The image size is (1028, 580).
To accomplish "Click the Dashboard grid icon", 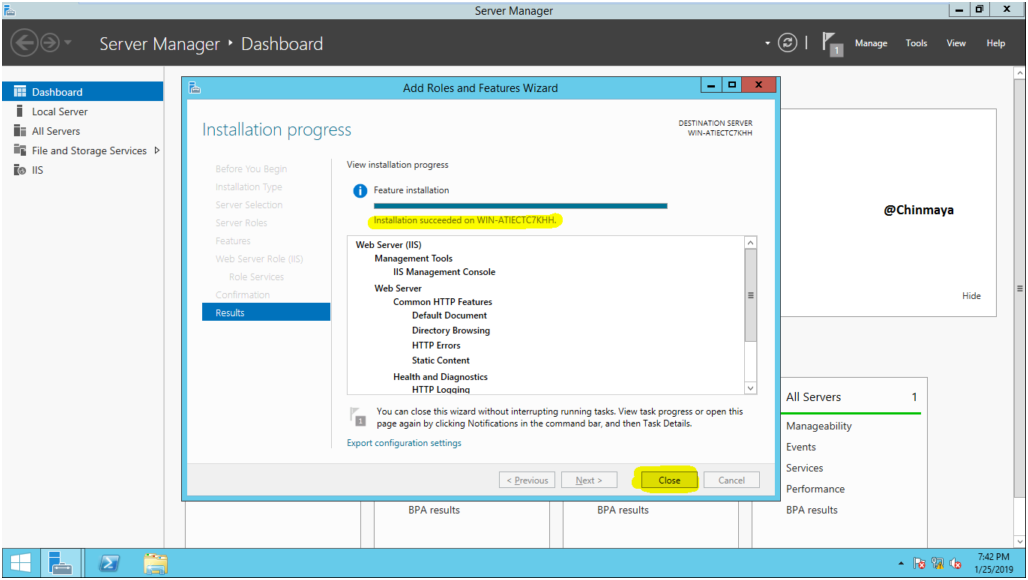I will [x=20, y=91].
